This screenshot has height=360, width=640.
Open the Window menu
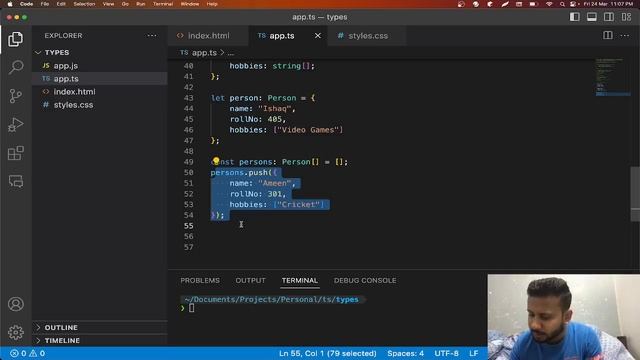click(x=190, y=4)
